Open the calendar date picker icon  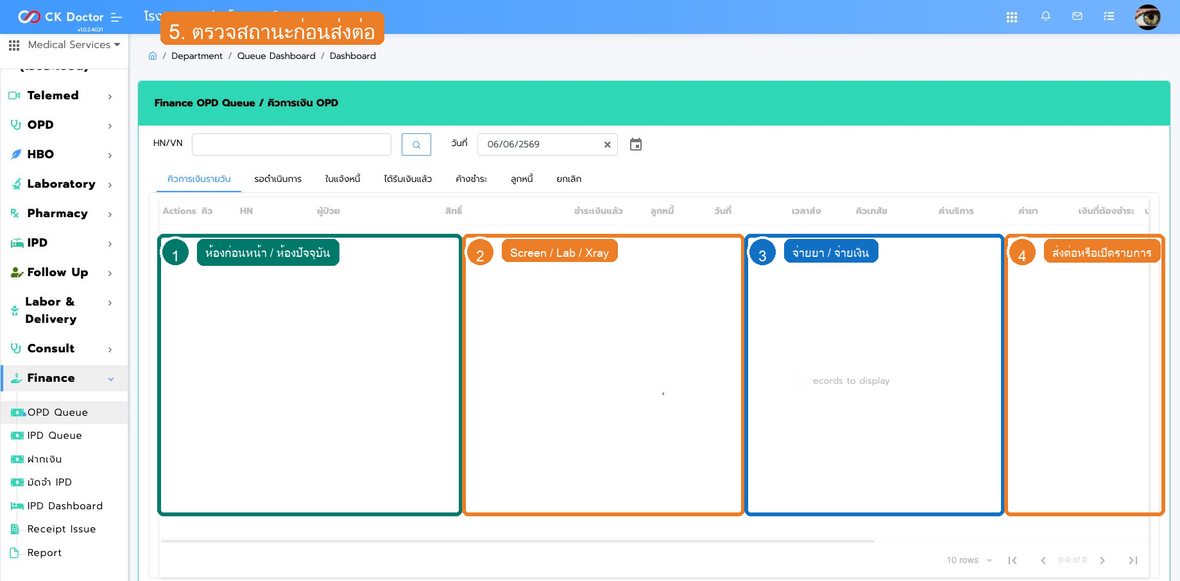tap(636, 144)
